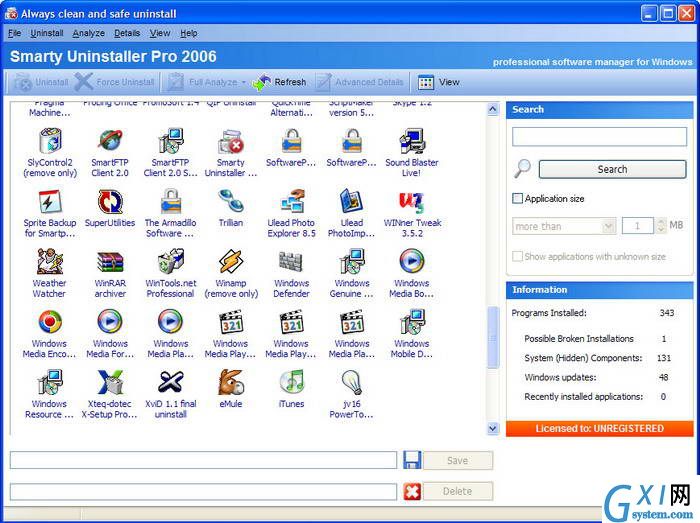Click the Force Uninstall toolbar button

pos(115,82)
